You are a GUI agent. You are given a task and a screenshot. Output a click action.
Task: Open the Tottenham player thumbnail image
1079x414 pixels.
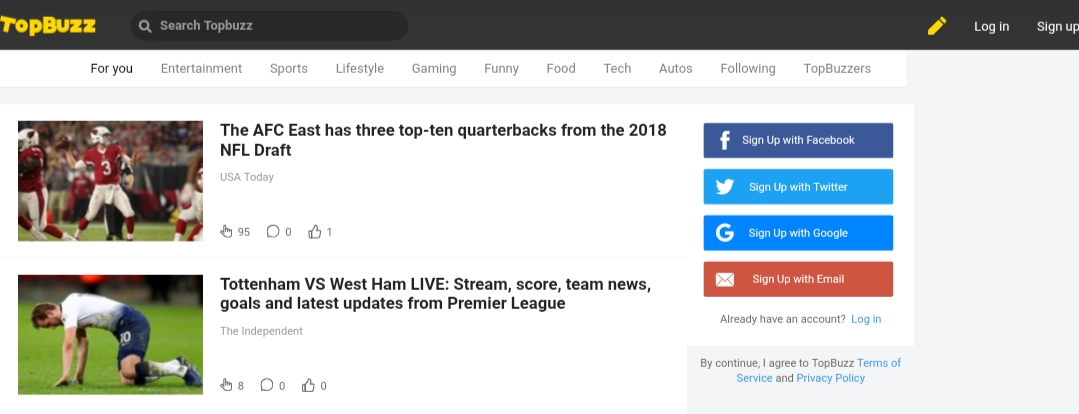tap(110, 335)
